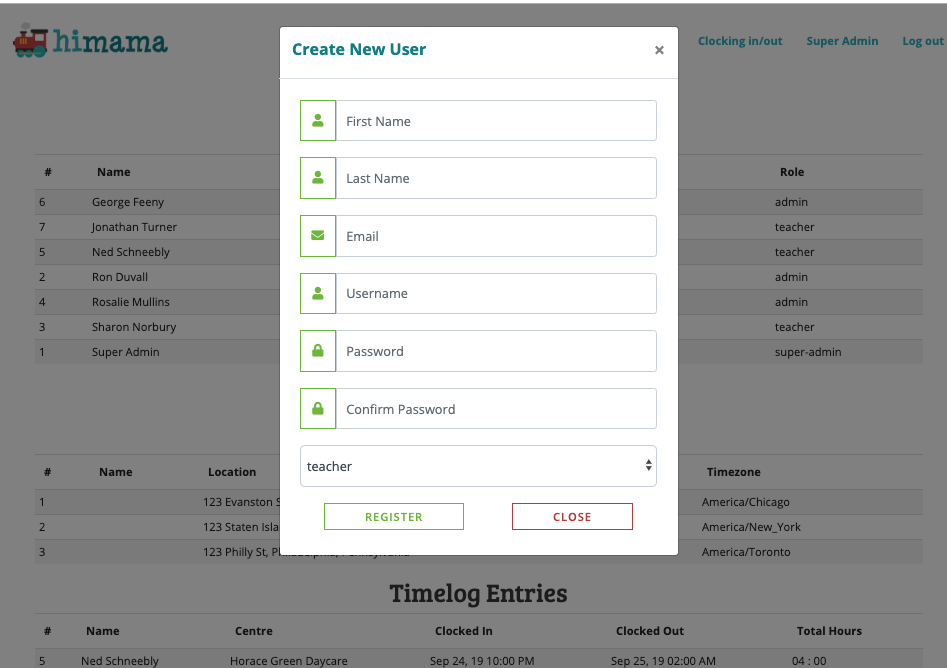947x668 pixels.
Task: Click the Total Hours column header
Action: [x=829, y=631]
